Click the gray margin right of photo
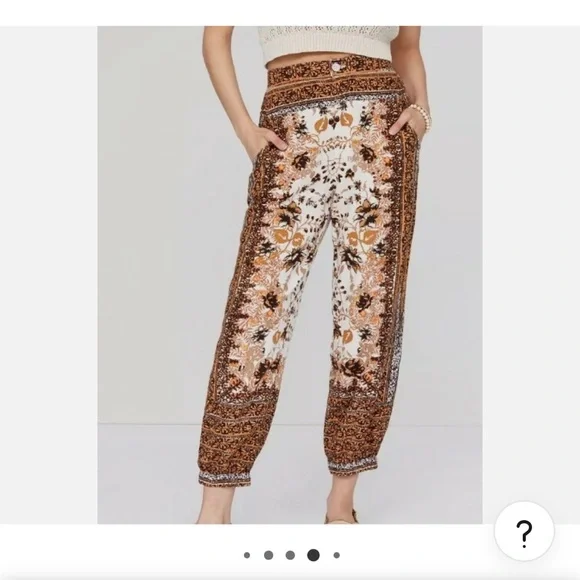 coord(531,259)
